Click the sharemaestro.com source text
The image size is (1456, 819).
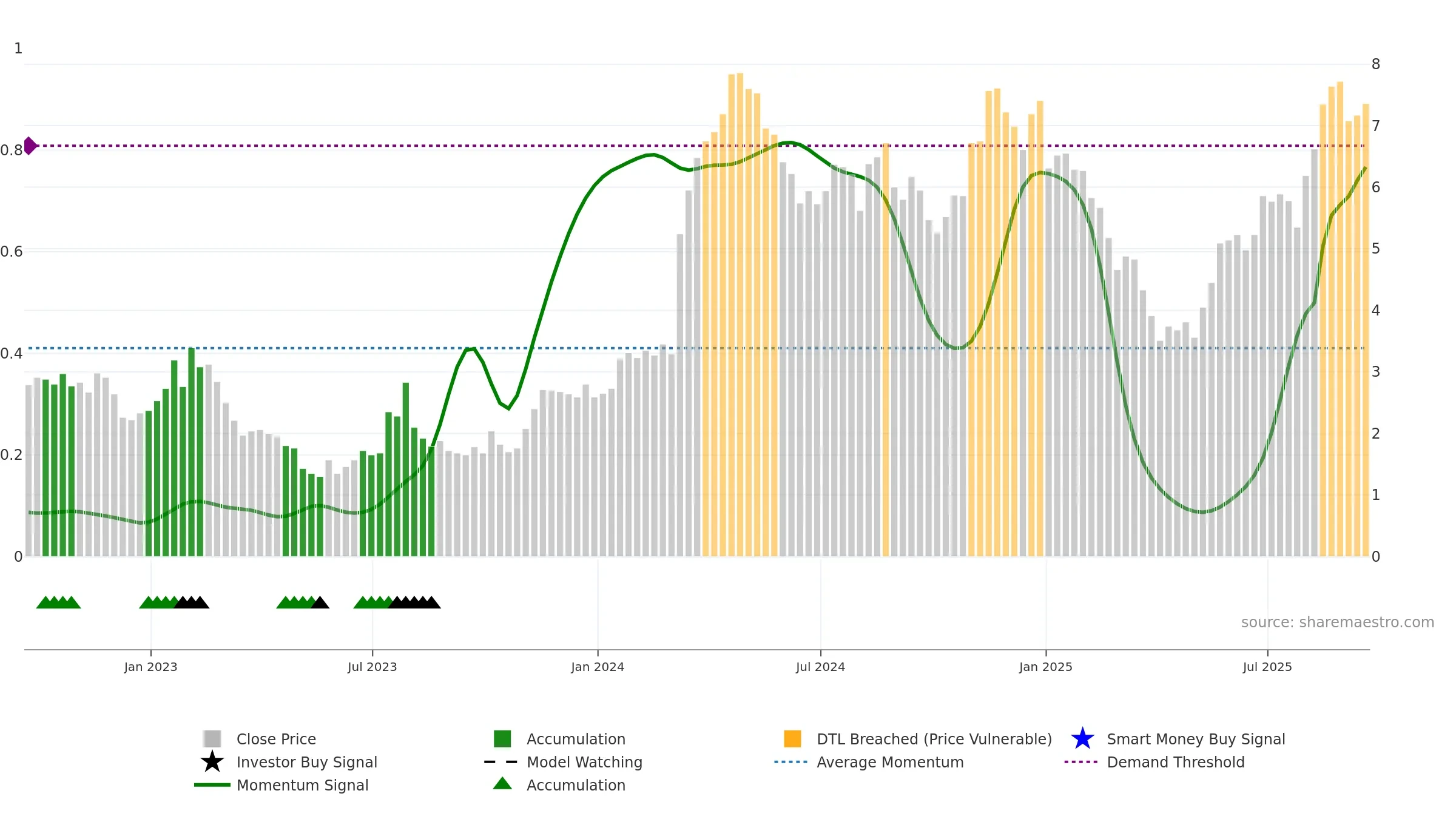pos(1337,622)
